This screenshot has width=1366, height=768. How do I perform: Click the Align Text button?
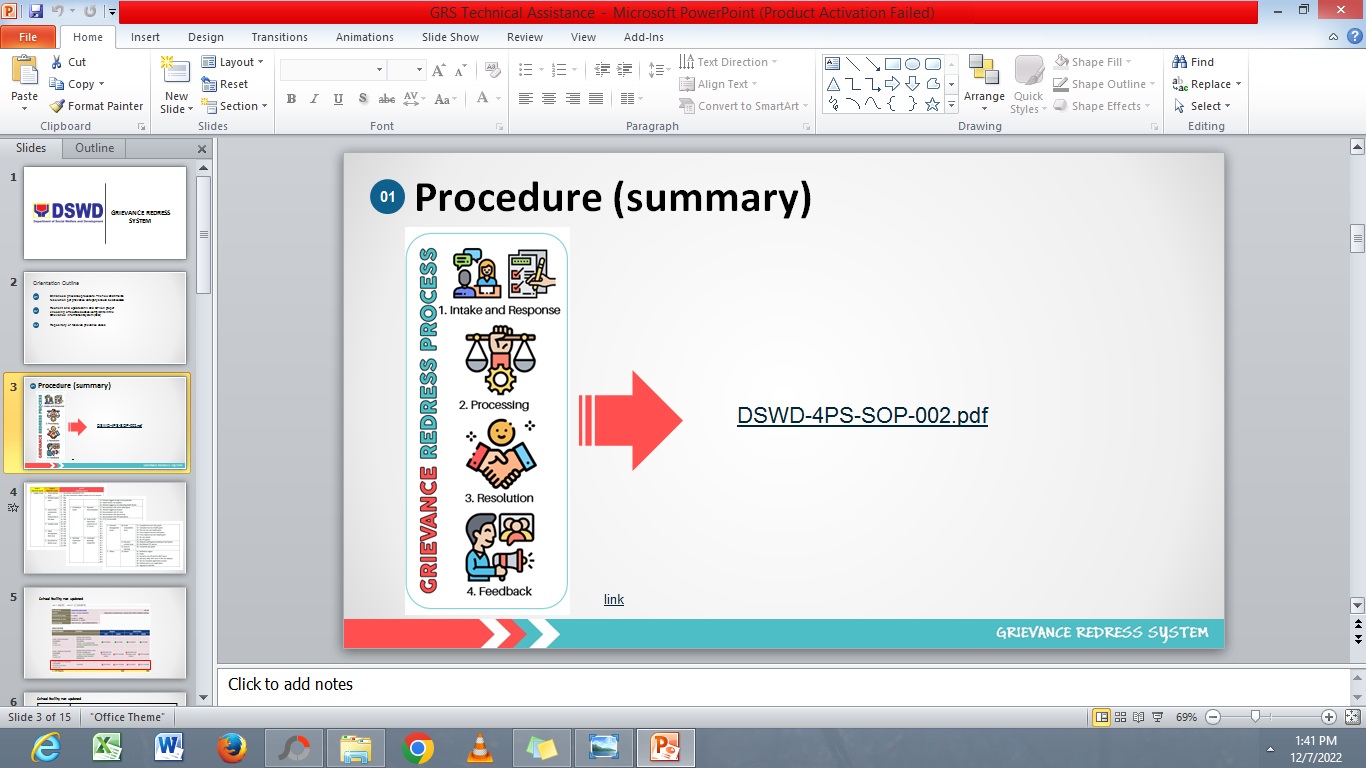[720, 84]
